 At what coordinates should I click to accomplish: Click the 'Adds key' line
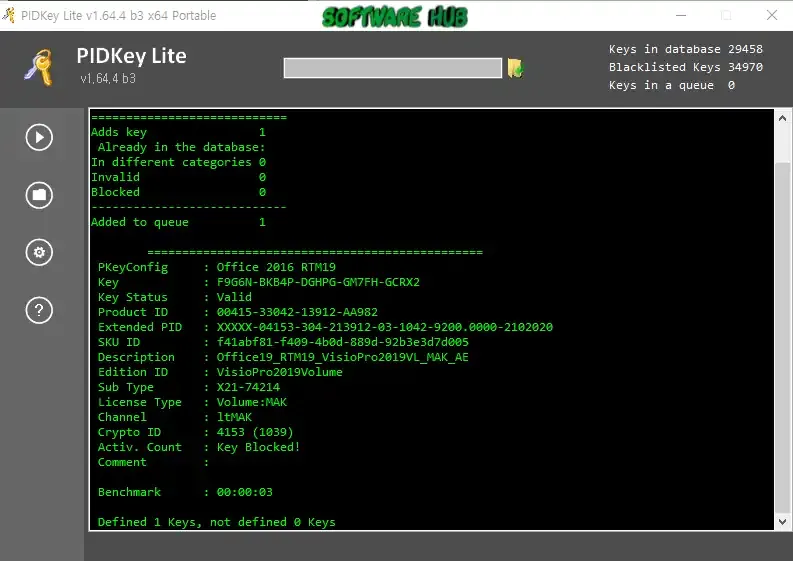(x=178, y=132)
